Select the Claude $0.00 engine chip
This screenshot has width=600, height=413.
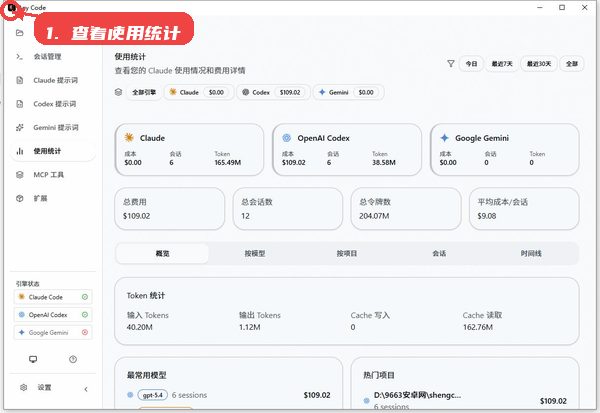(x=199, y=92)
